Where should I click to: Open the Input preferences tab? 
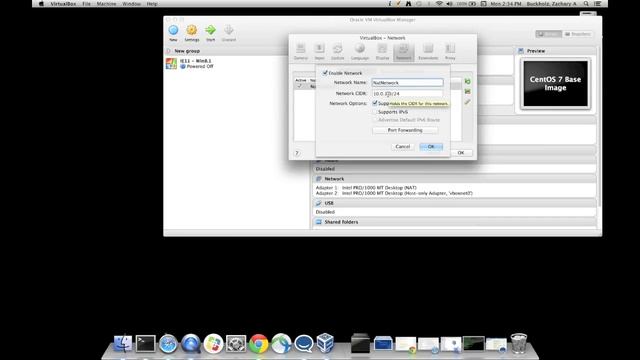click(319, 52)
